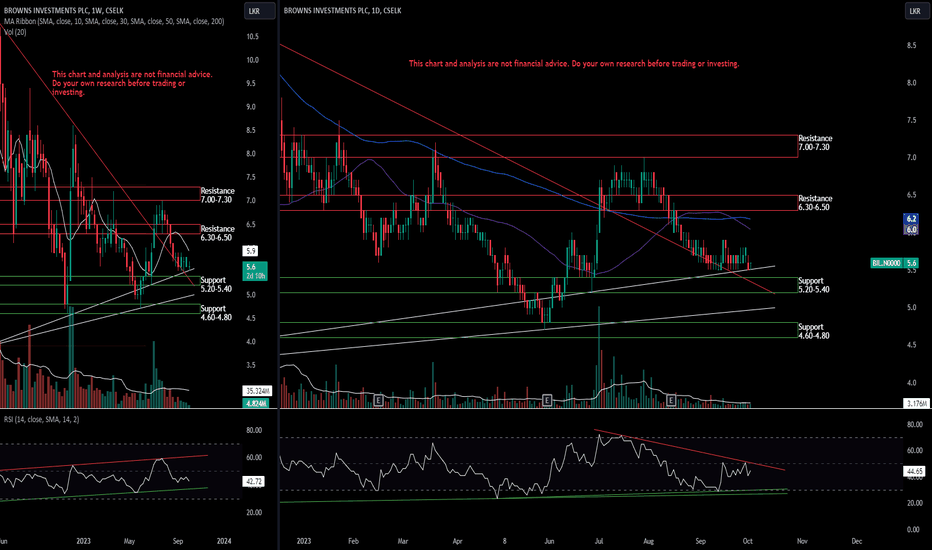Viewport: 932px width, 550px height.
Task: Click the 6.2 moving average price tag
Action: click(912, 218)
